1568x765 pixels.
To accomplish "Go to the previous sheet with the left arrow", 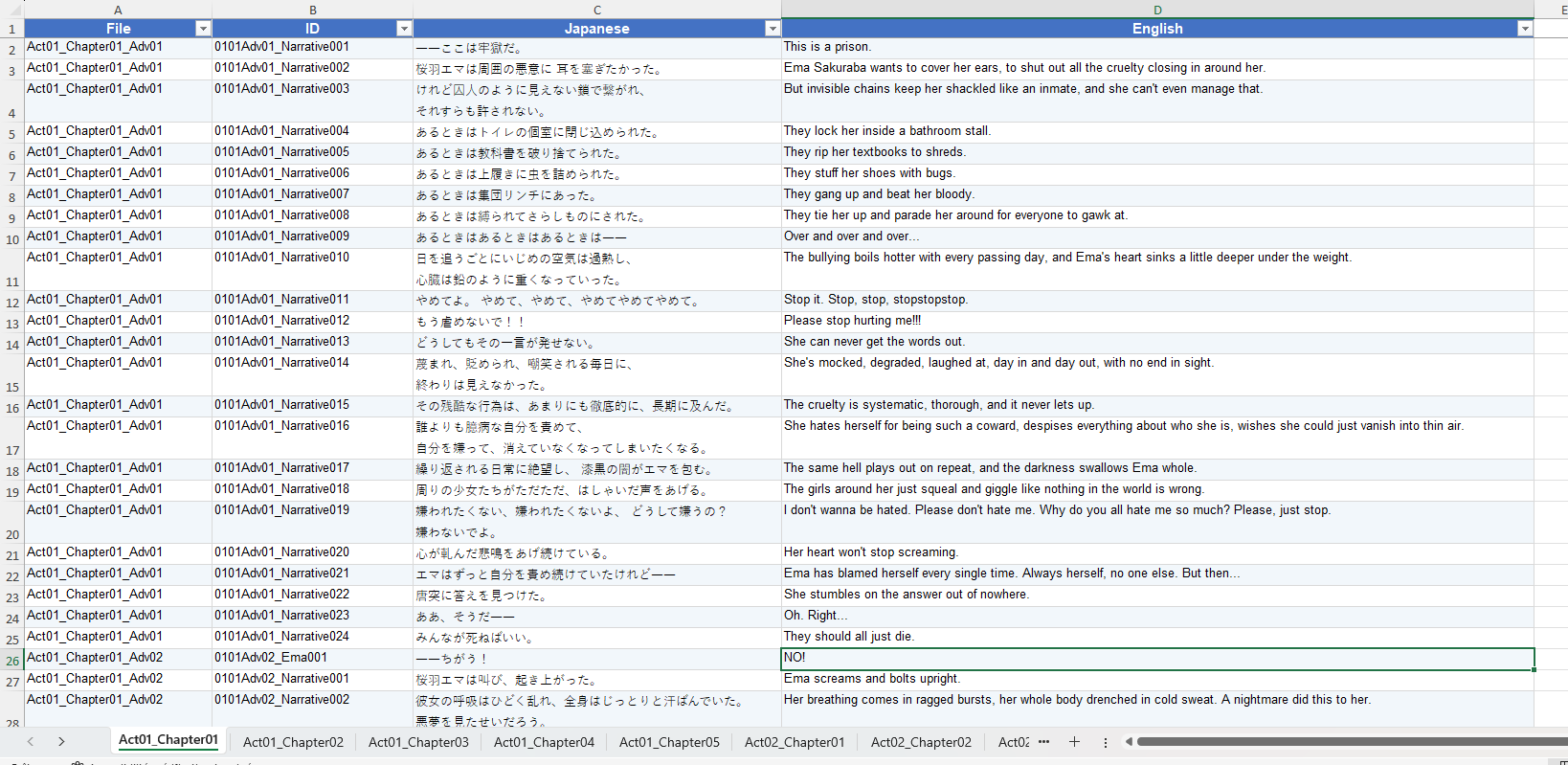I will [31, 741].
